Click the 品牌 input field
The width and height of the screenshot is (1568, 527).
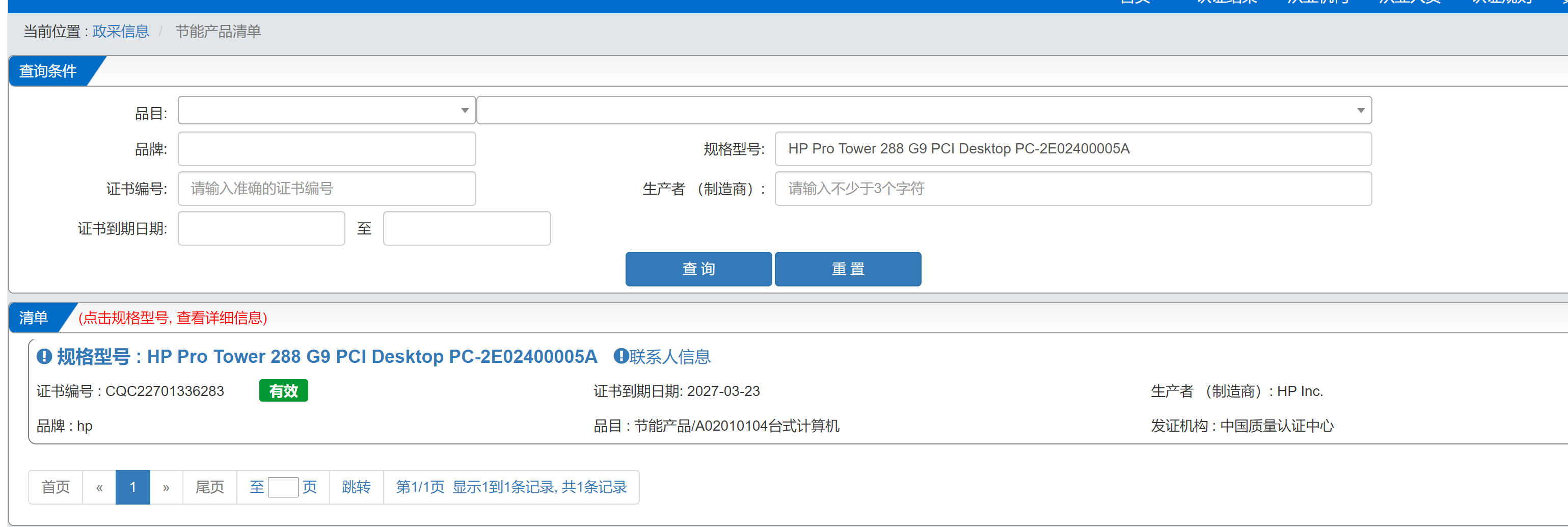(x=326, y=149)
